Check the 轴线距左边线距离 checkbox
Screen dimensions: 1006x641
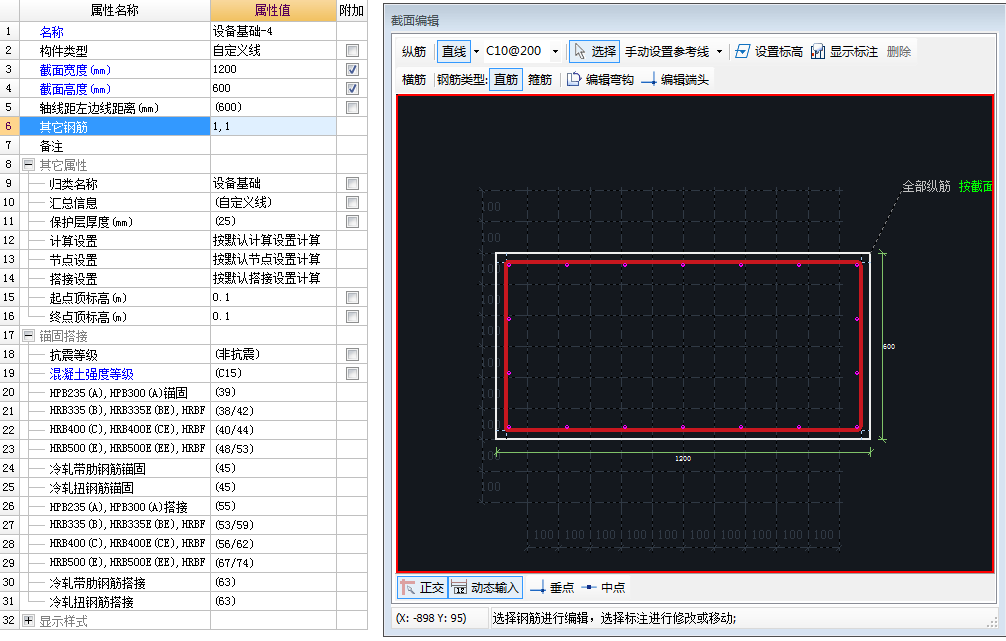(x=352, y=107)
